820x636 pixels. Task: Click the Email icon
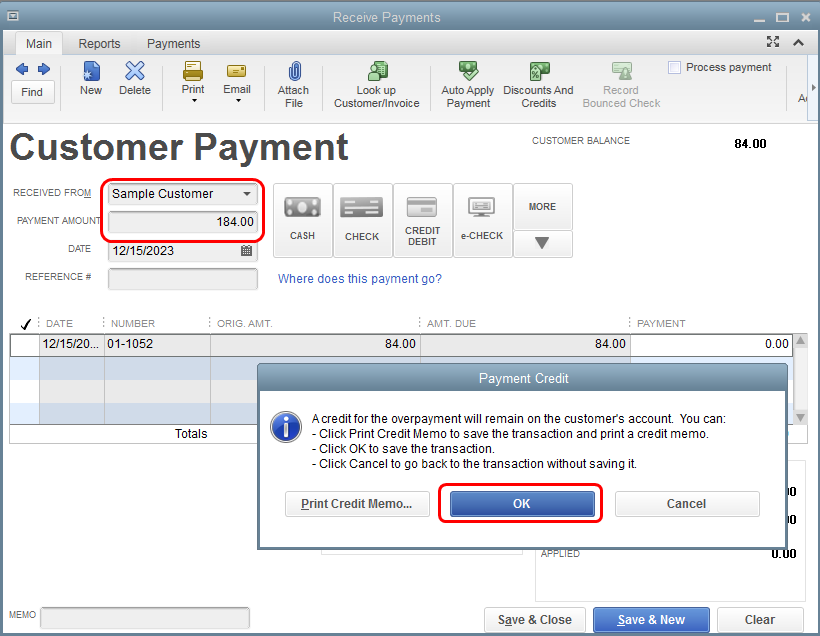[237, 71]
